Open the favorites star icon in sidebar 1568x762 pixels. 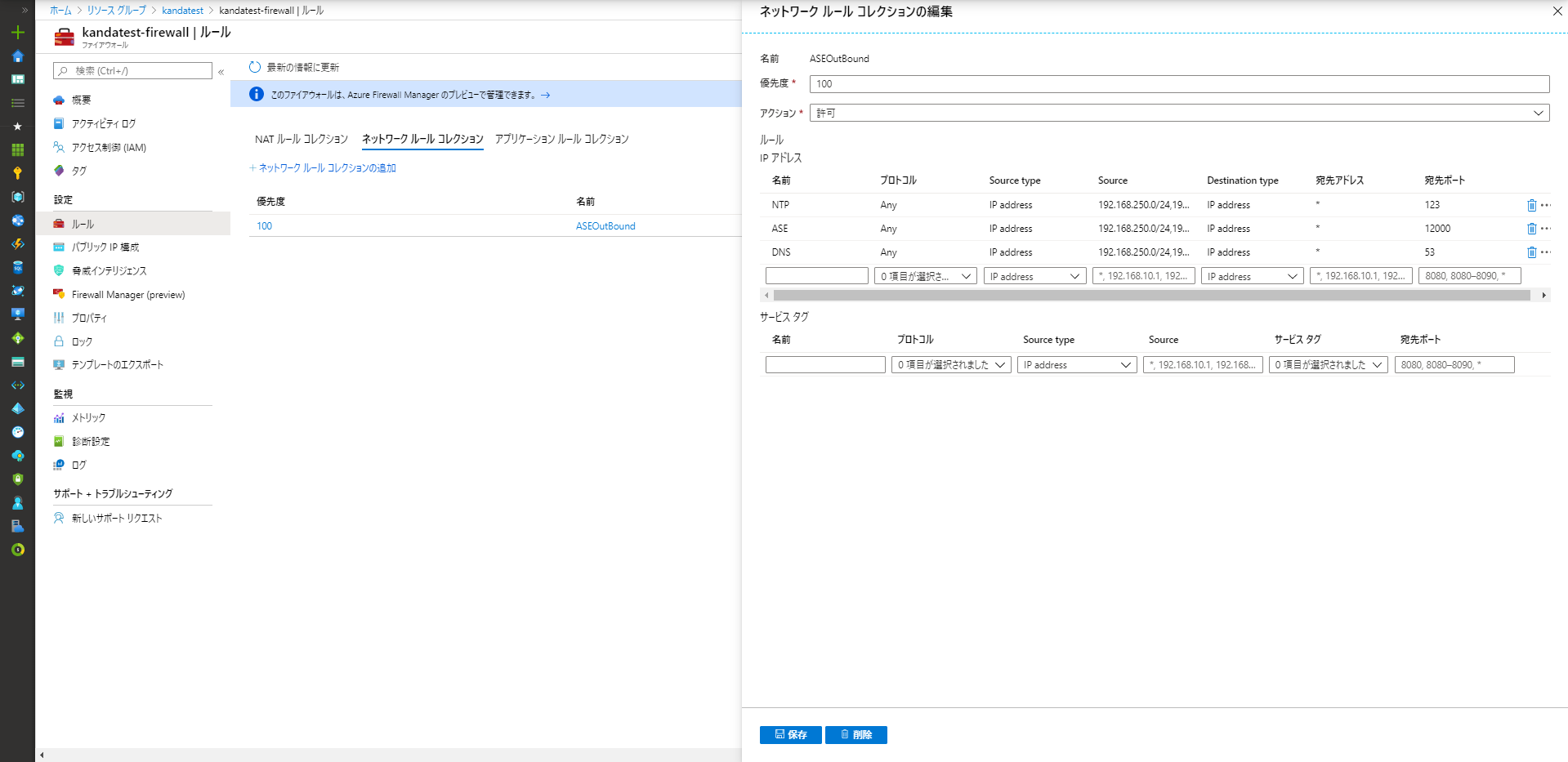[17, 127]
